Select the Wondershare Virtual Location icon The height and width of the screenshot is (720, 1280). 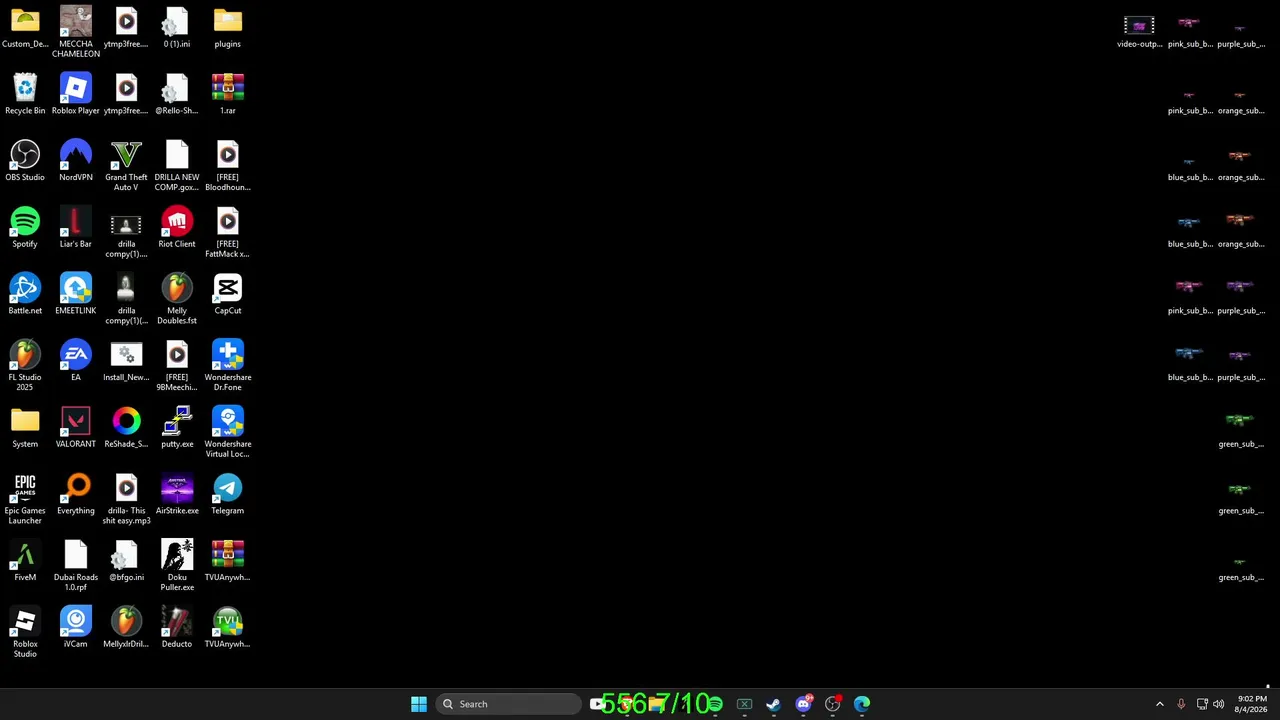tap(228, 433)
